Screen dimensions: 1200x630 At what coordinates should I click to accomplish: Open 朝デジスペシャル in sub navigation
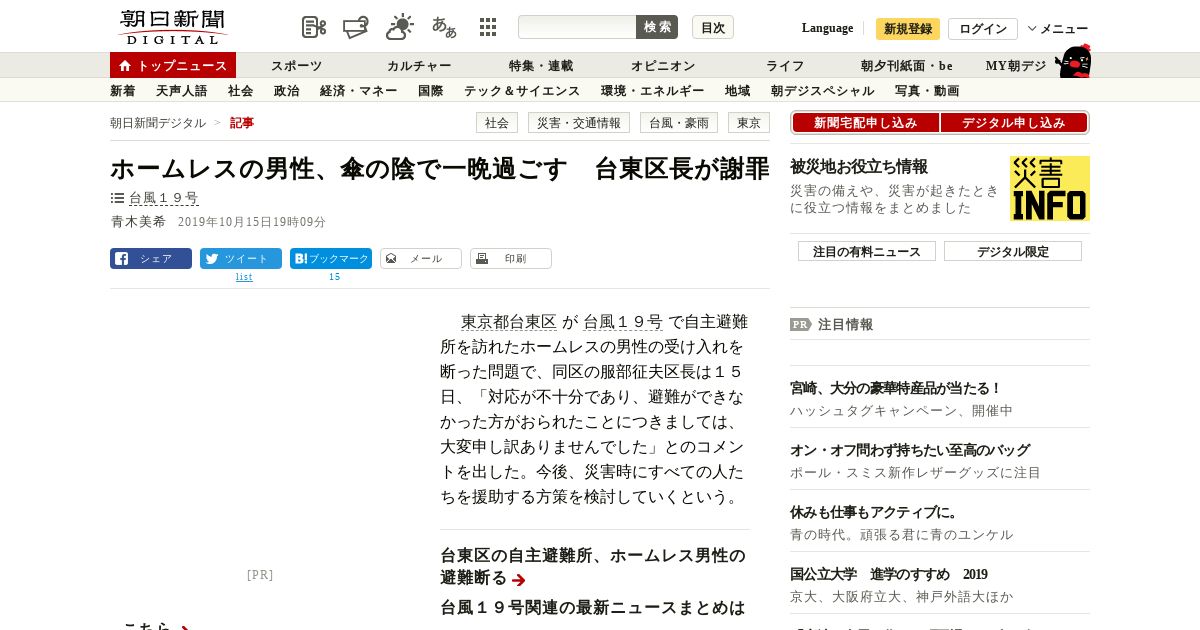click(822, 90)
